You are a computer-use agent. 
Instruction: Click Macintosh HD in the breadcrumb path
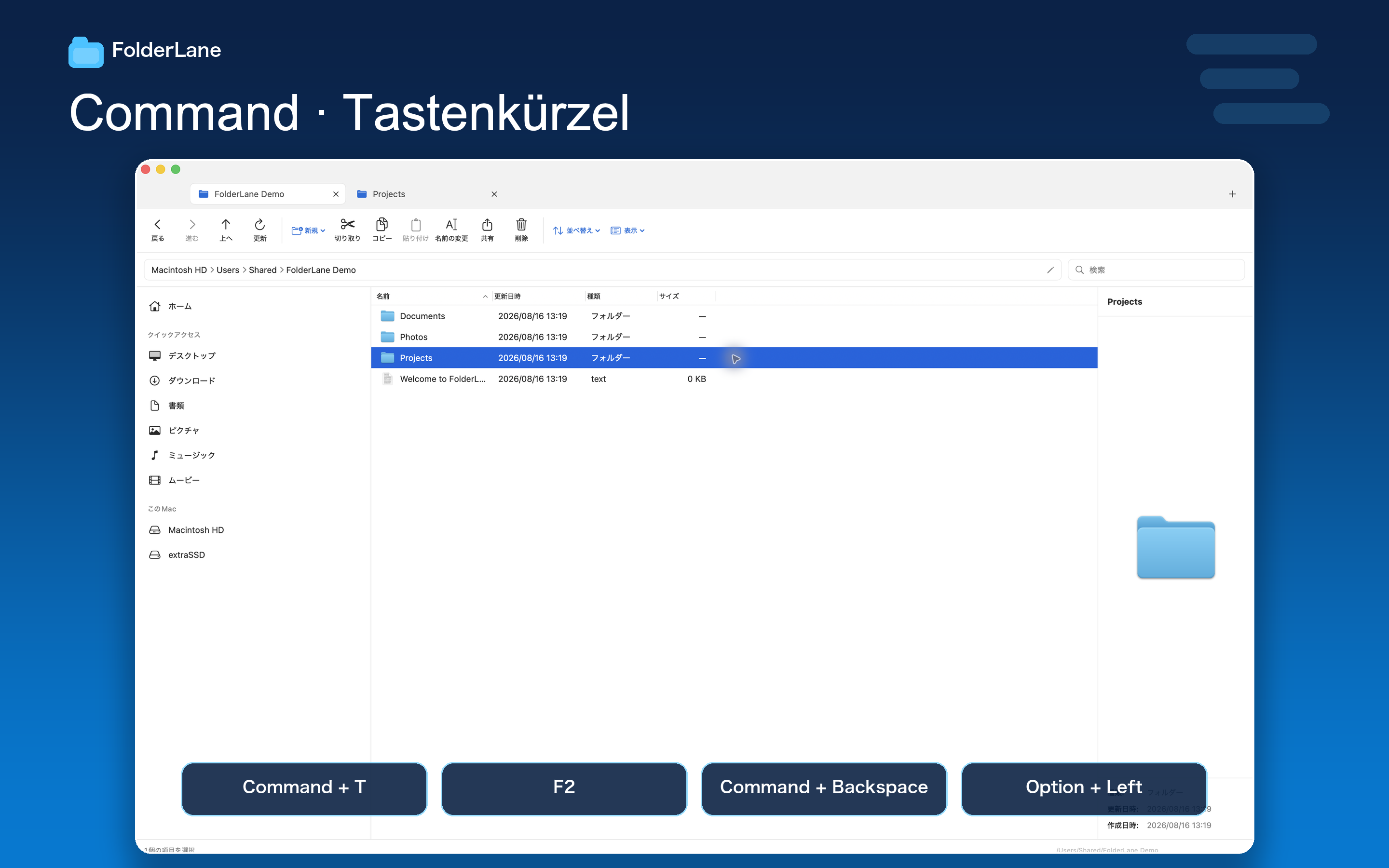pos(179,270)
